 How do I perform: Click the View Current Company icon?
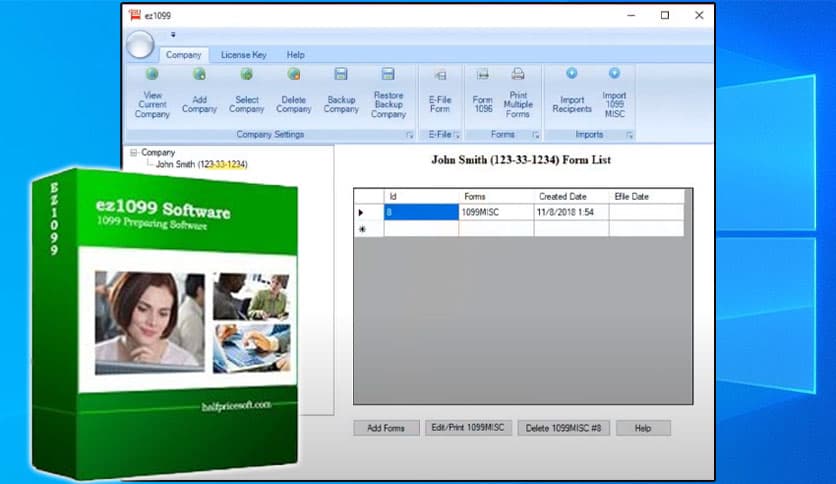pyautogui.click(x=152, y=74)
